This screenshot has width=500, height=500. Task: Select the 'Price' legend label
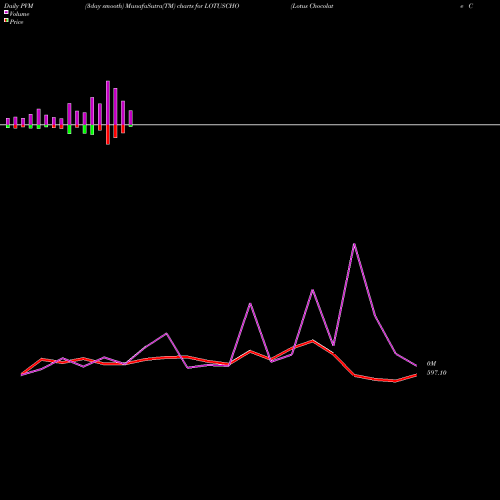[16, 22]
